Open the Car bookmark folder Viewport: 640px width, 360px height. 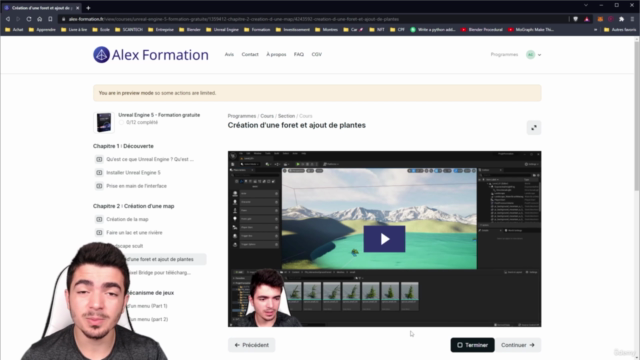coord(353,30)
